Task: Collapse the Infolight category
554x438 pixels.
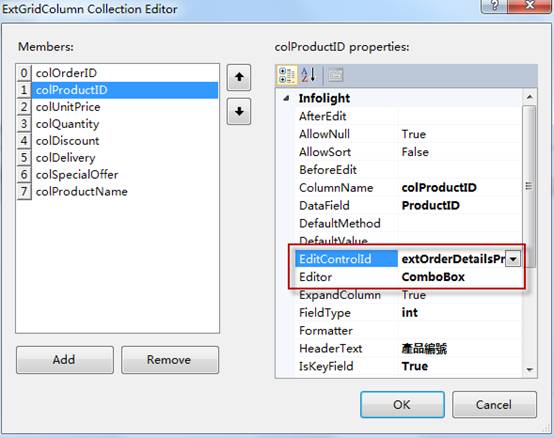Action: coord(286,98)
